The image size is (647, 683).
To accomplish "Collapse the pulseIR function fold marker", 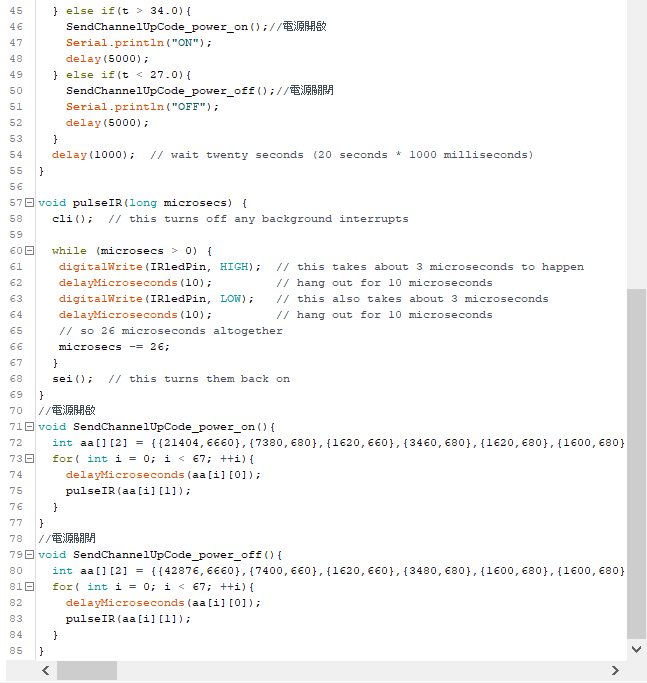I will (x=29, y=203).
